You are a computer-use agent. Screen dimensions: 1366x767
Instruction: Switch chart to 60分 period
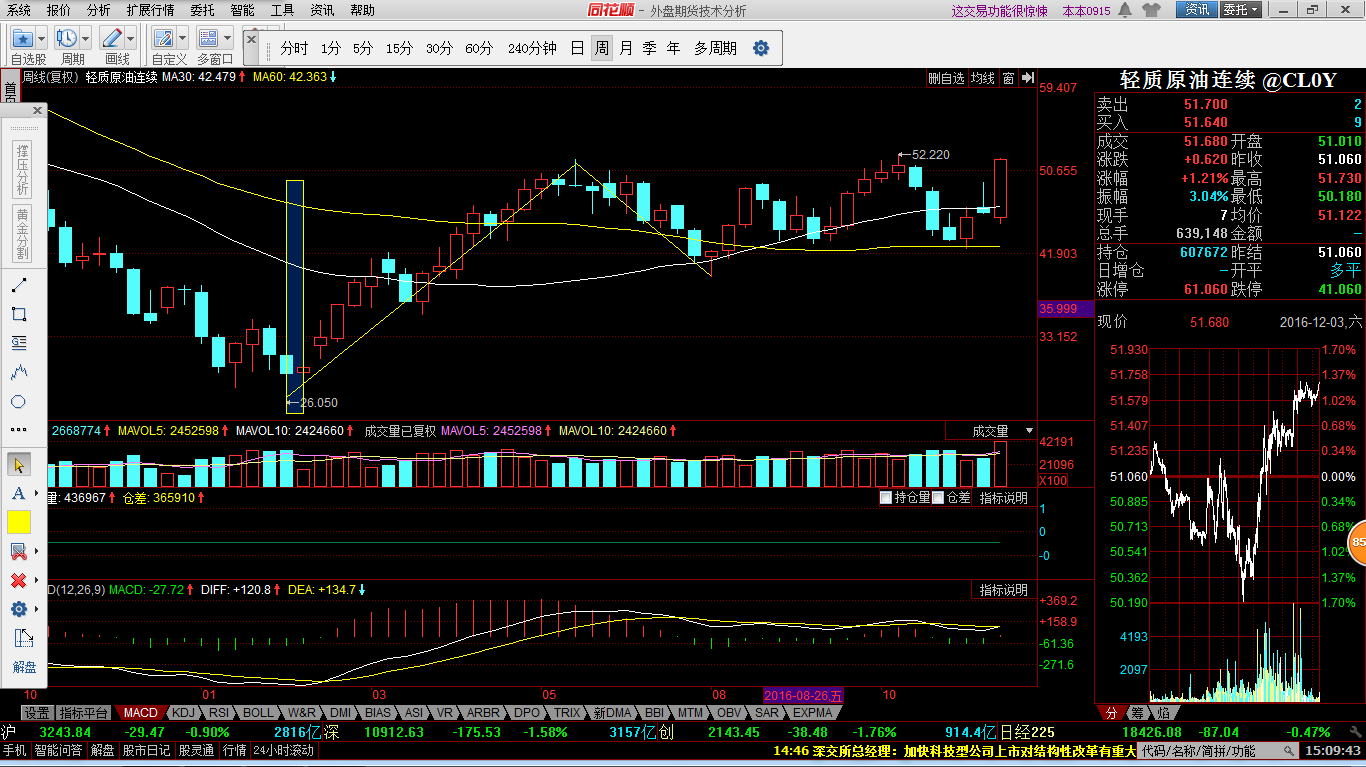pos(479,48)
